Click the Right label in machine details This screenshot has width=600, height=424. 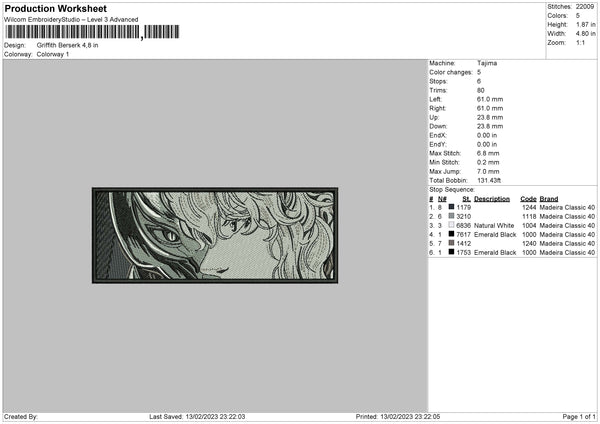437,108
